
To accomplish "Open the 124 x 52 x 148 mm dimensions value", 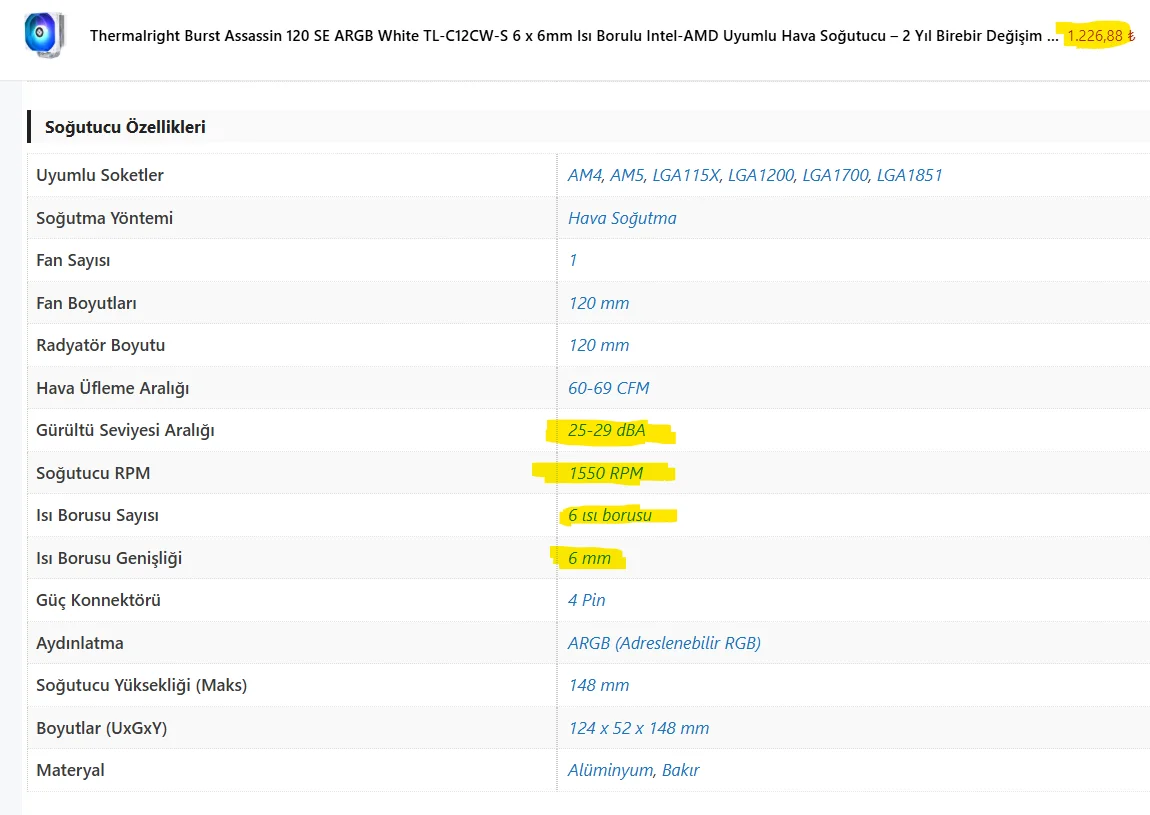I will [639, 728].
